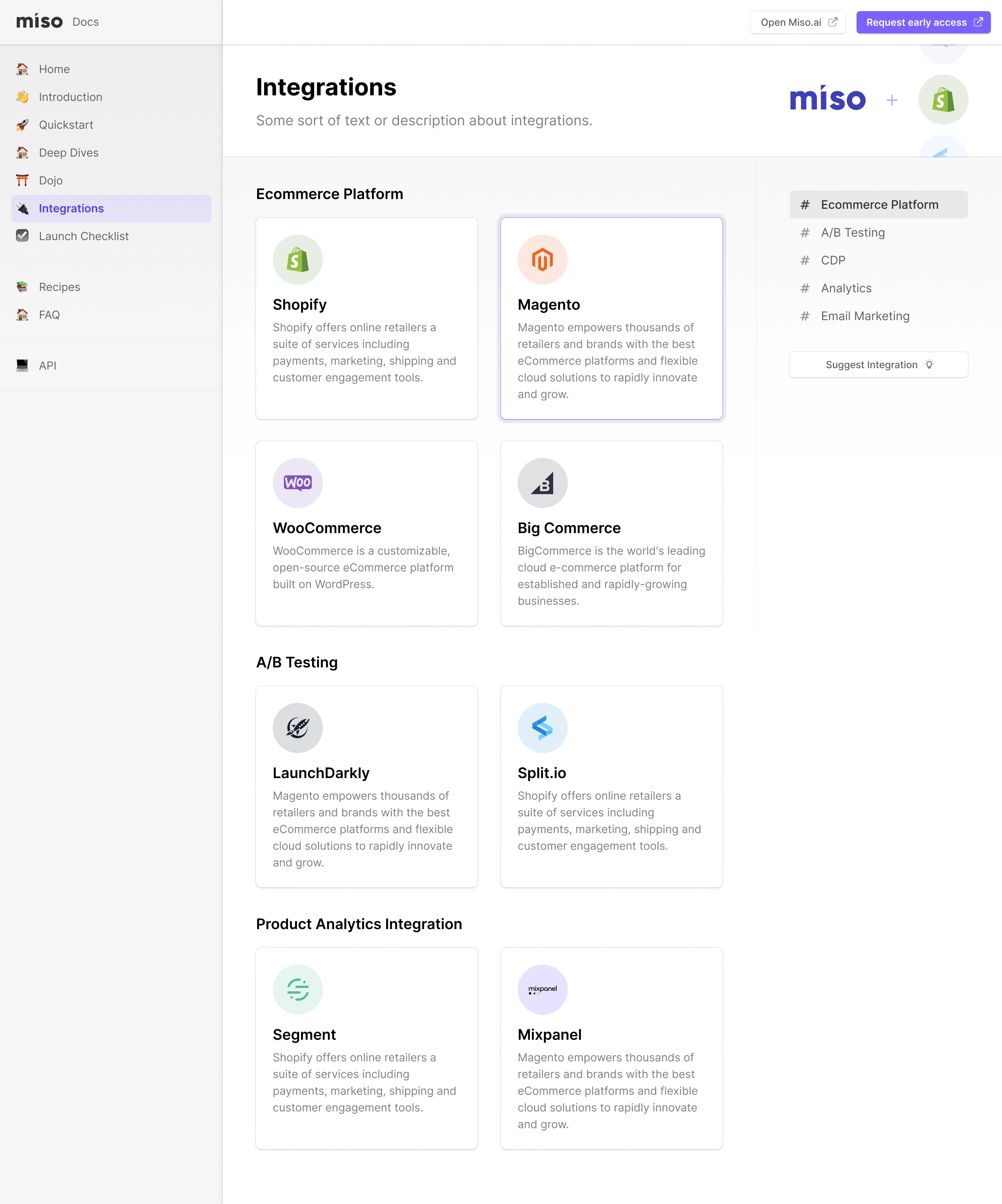Viewport: 1002px width, 1204px height.
Task: Select Launch Checklist in sidebar
Action: click(111, 236)
